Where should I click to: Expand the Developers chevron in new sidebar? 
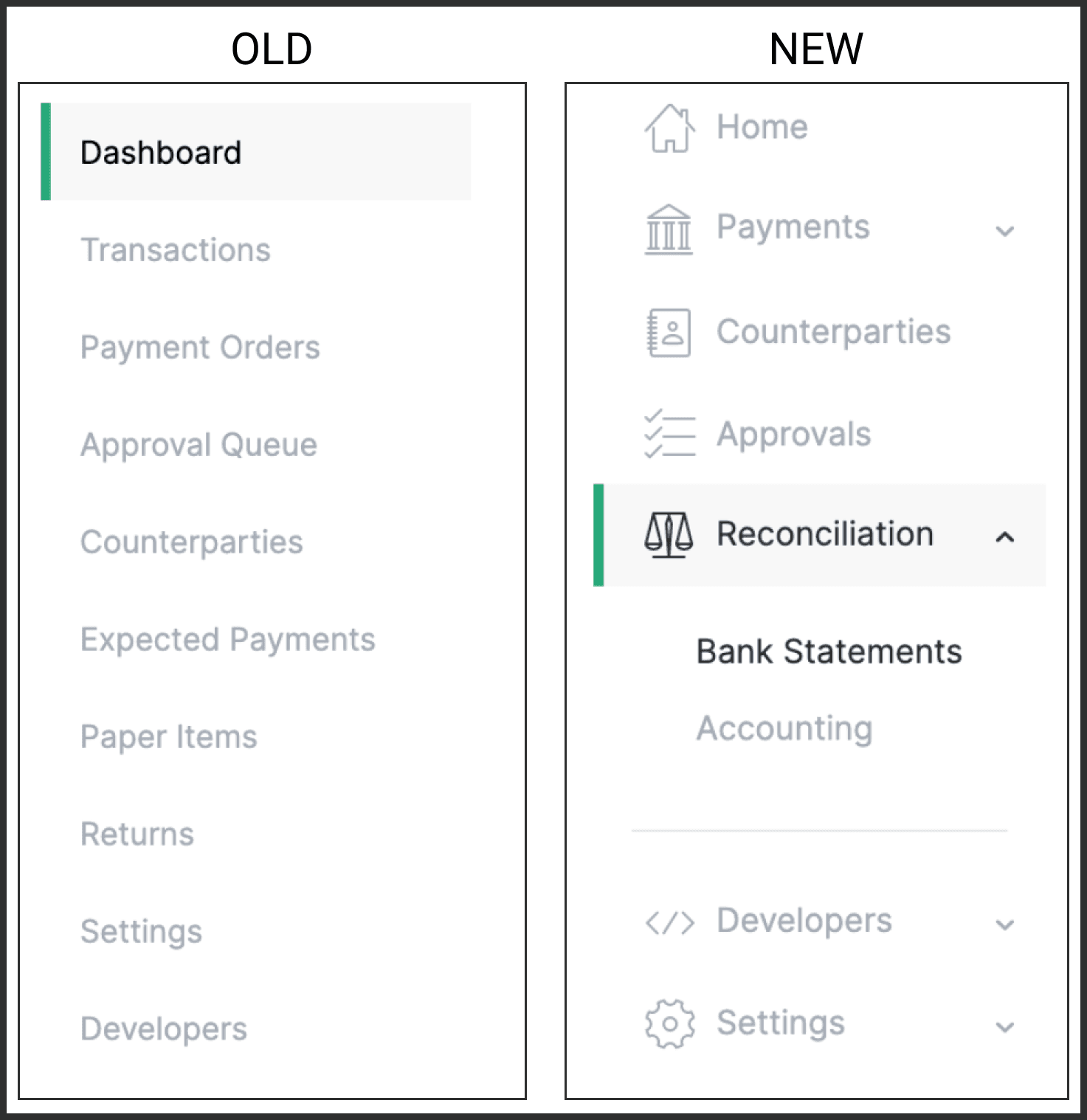1004,924
